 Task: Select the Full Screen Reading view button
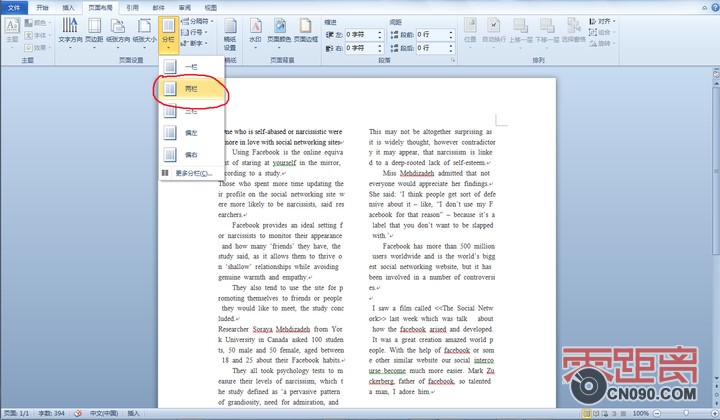click(x=596, y=414)
